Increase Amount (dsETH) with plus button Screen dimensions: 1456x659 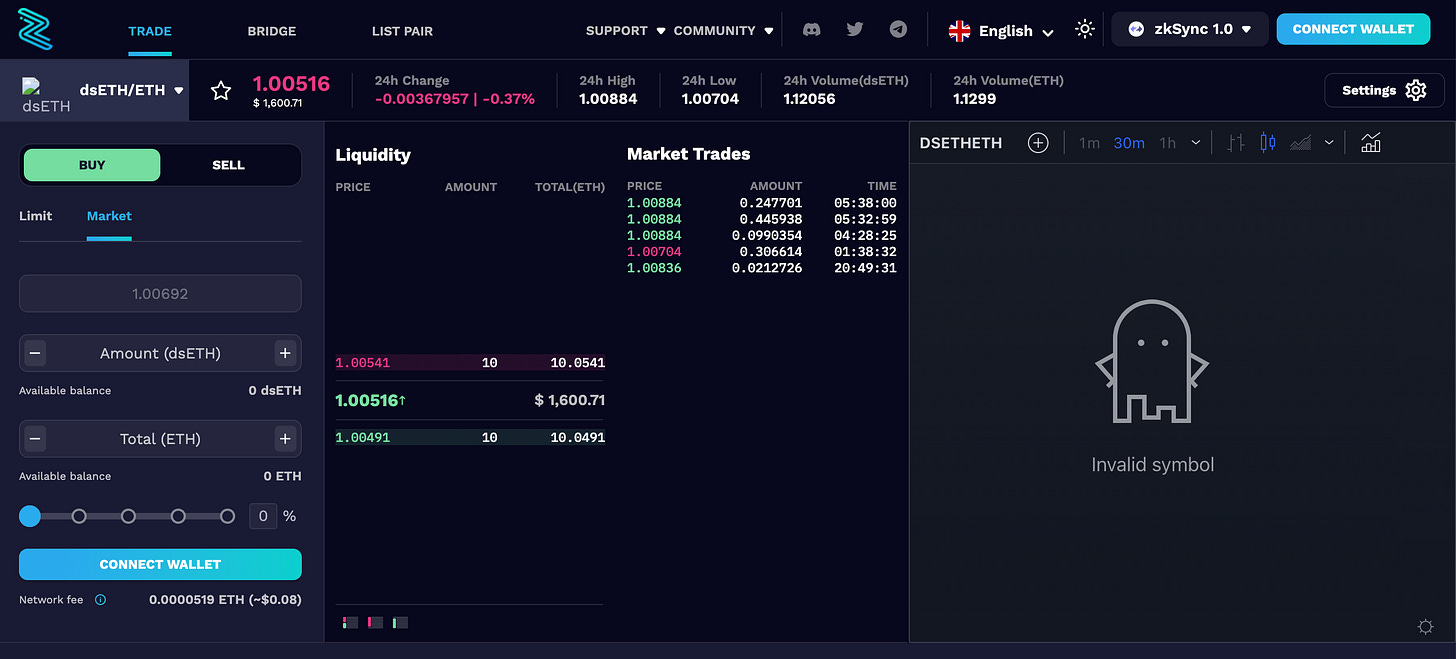pyautogui.click(x=285, y=353)
